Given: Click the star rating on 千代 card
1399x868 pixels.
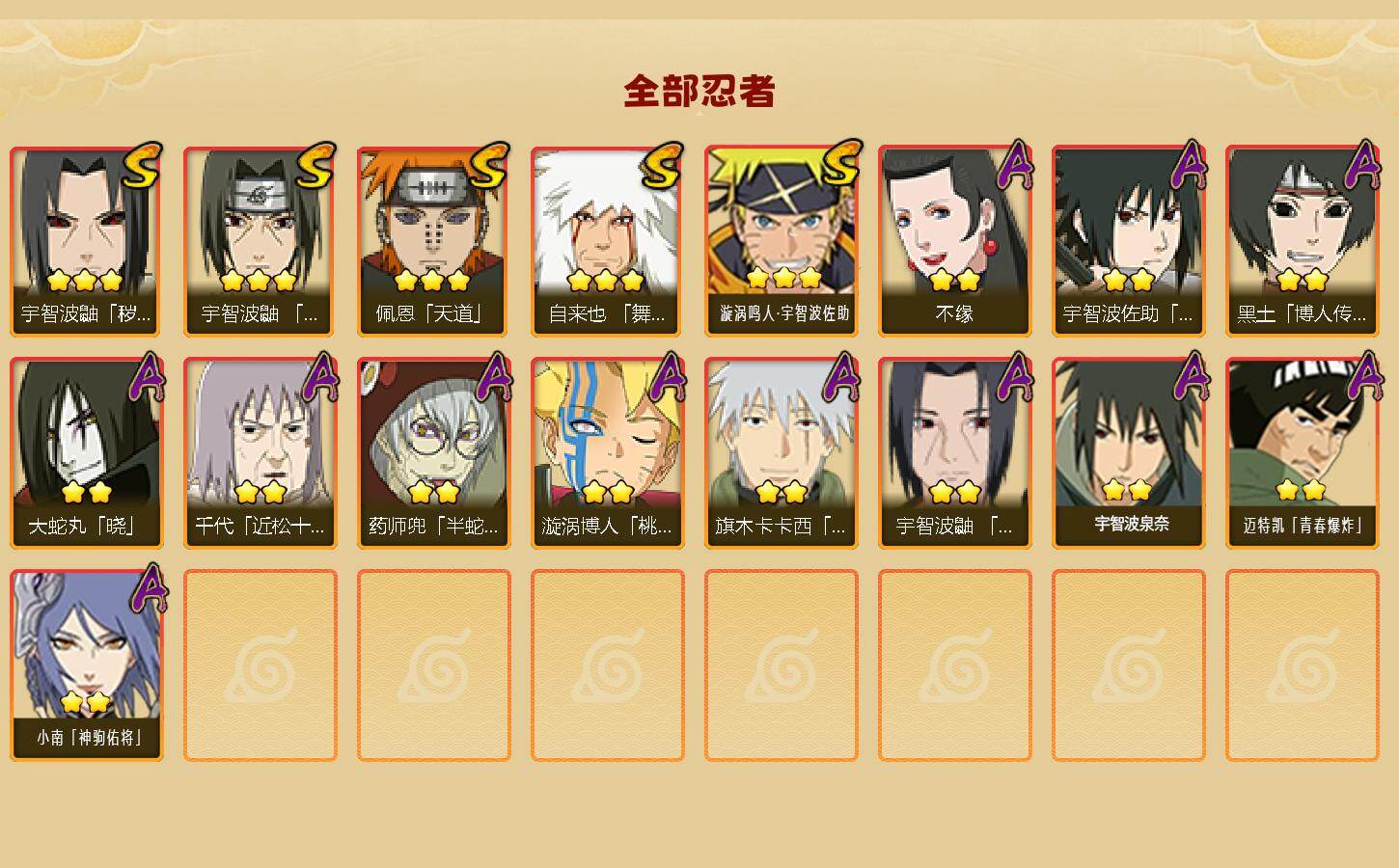Looking at the screenshot, I should point(261,493).
